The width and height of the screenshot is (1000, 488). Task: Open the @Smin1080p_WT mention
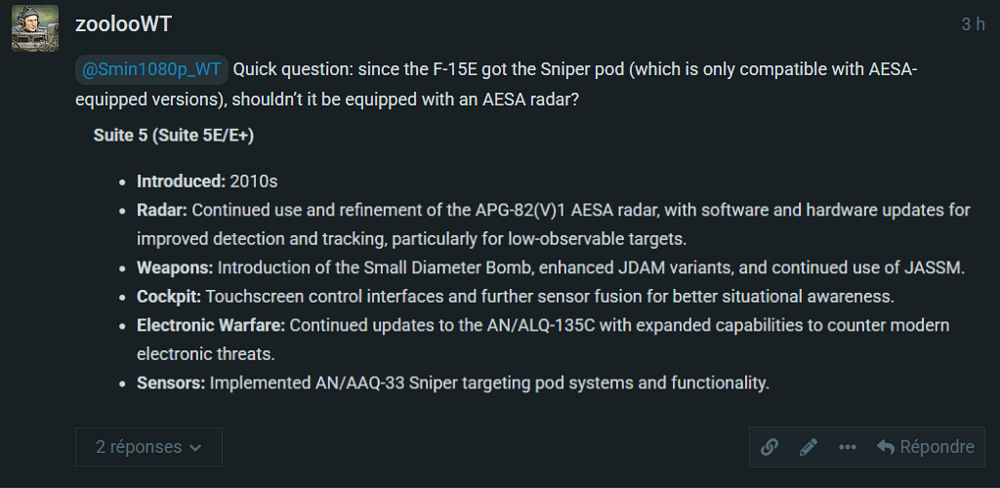152,70
